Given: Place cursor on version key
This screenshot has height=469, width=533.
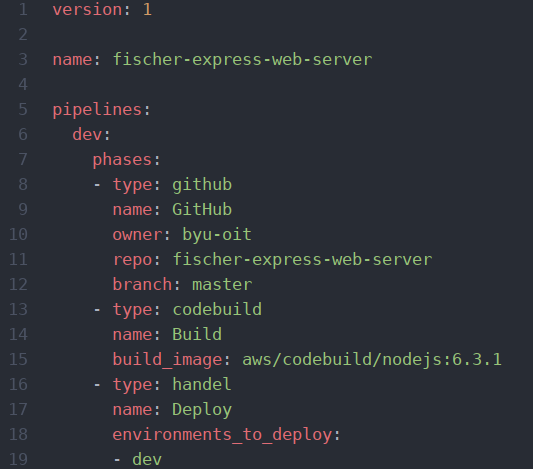Looking at the screenshot, I should tap(87, 9).
